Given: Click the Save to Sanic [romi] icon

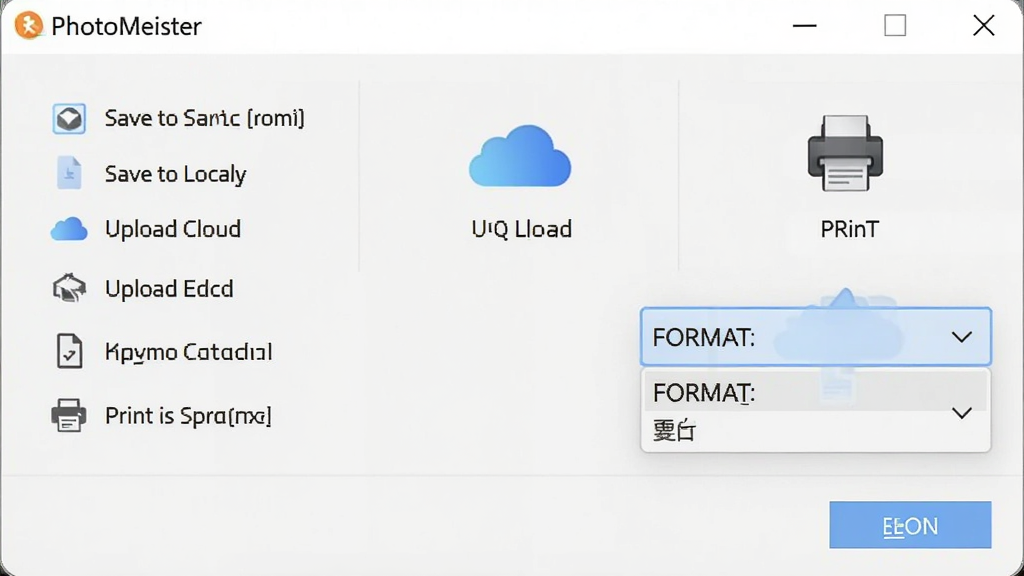Looking at the screenshot, I should coord(69,119).
